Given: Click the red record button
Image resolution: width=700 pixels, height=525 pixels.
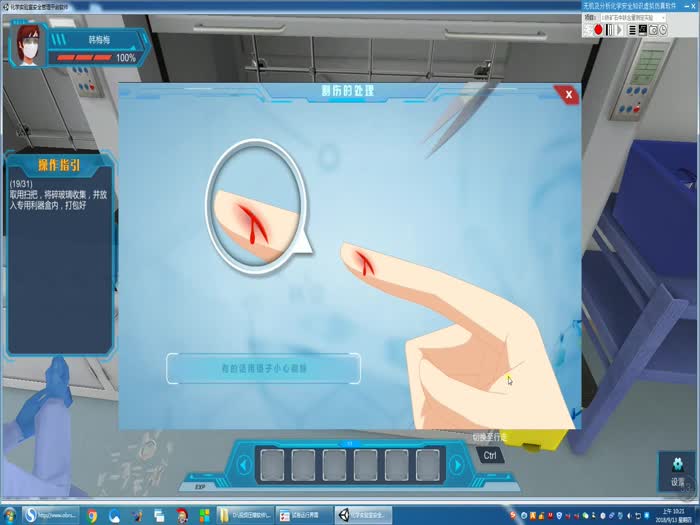Looking at the screenshot, I should click(598, 30).
